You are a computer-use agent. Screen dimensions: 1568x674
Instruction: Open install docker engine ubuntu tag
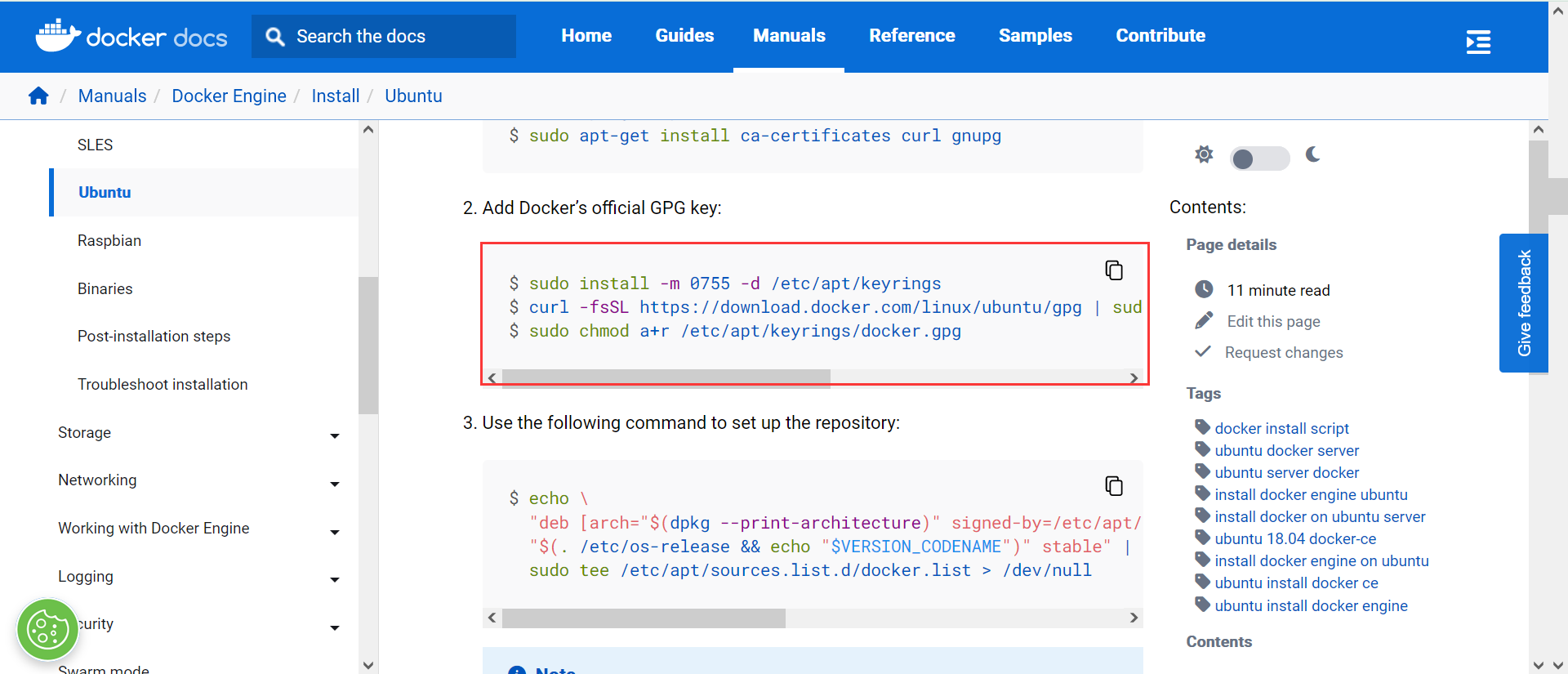pos(1311,494)
